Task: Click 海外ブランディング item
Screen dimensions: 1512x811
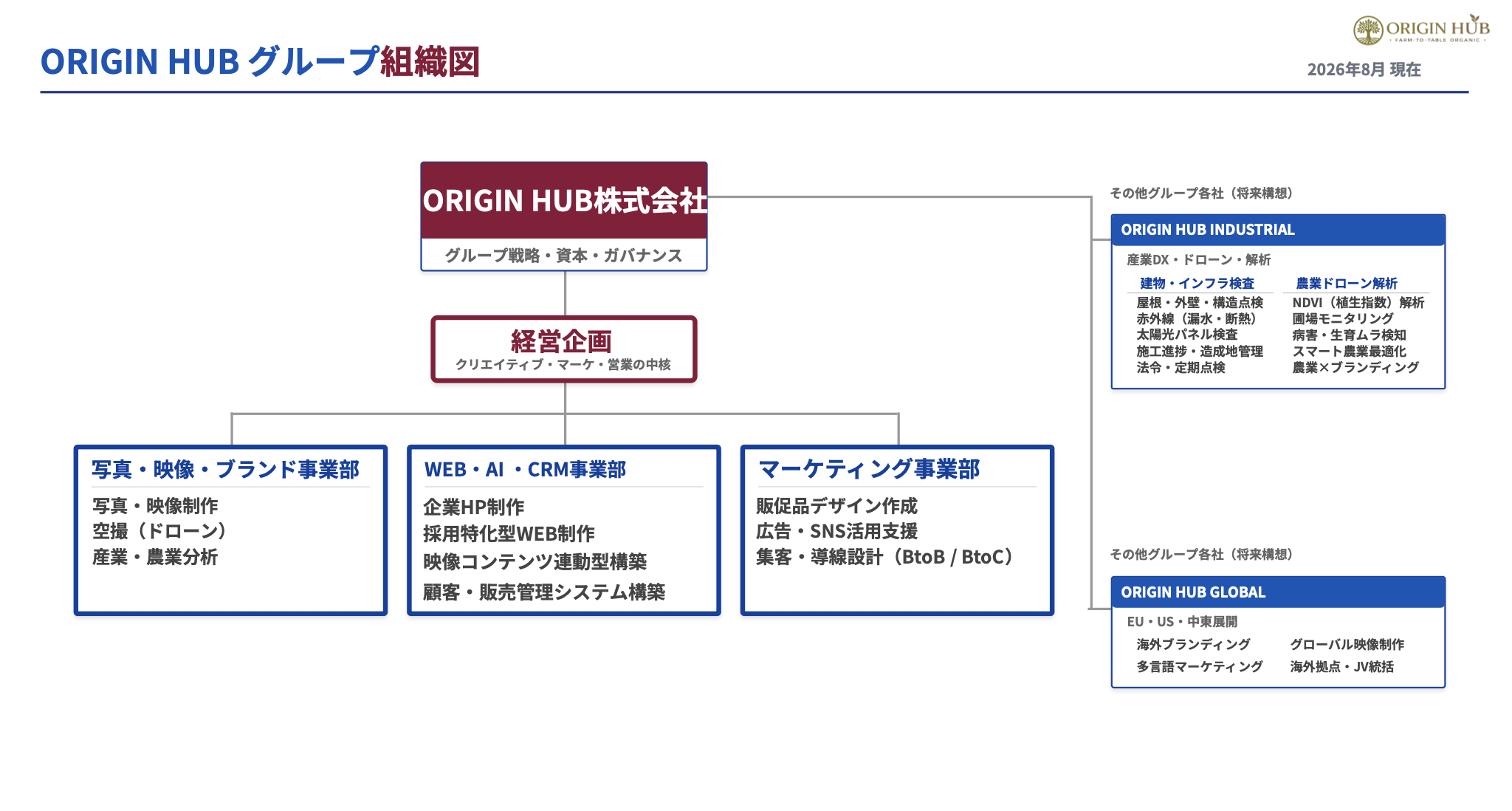Action: (1193, 645)
